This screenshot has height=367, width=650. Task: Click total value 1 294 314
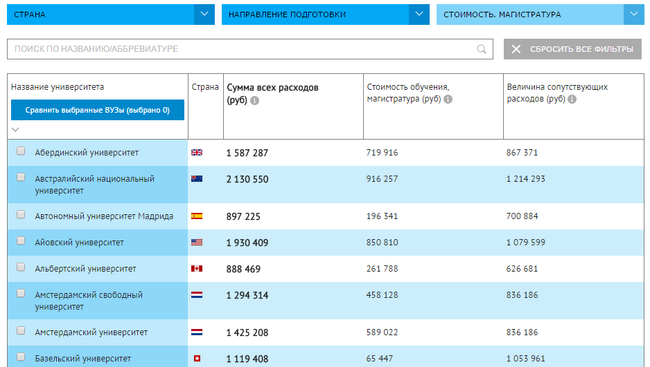tap(247, 295)
